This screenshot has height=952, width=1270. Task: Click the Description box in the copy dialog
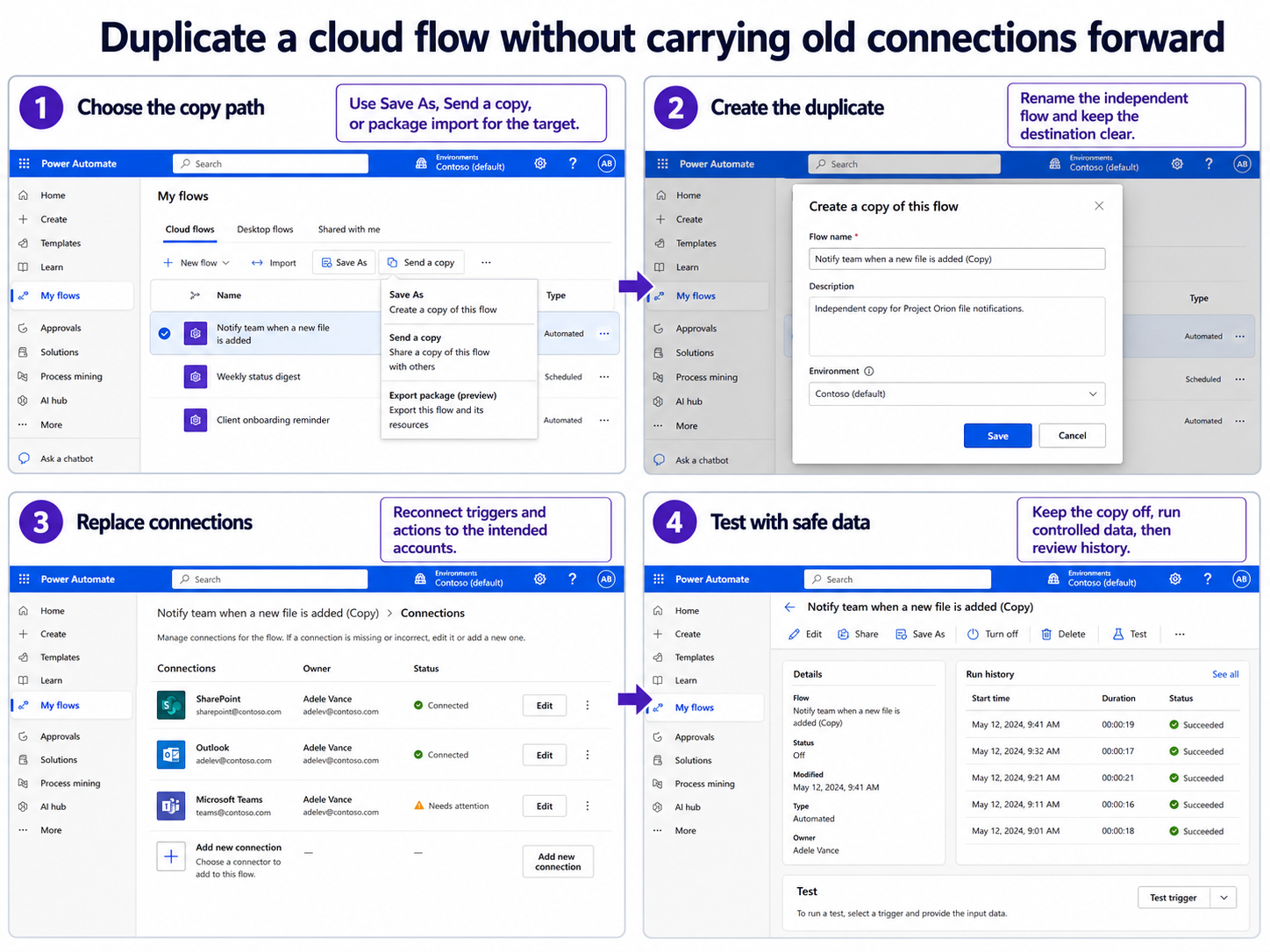(957, 326)
